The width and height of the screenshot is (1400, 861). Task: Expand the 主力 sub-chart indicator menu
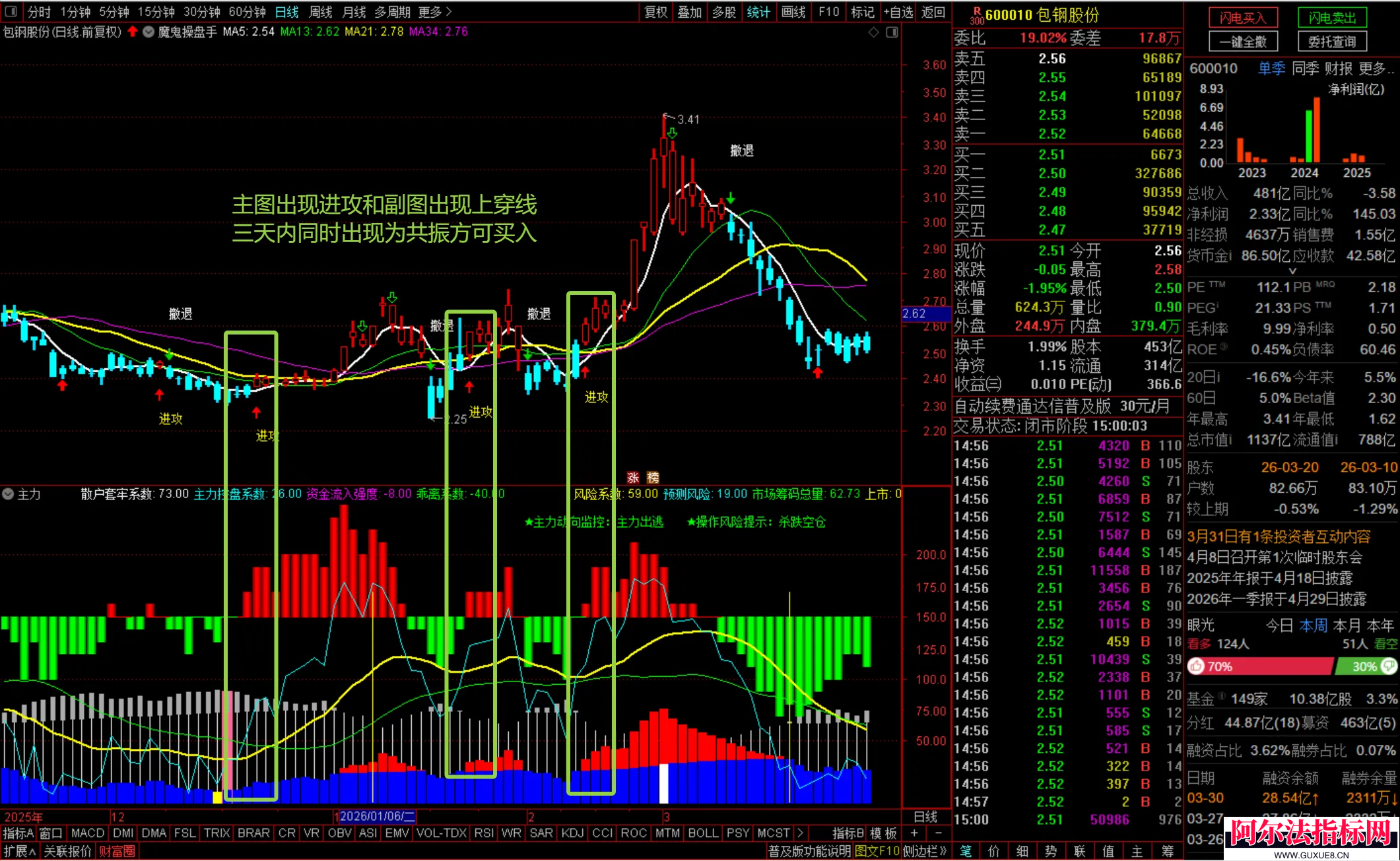point(8,494)
